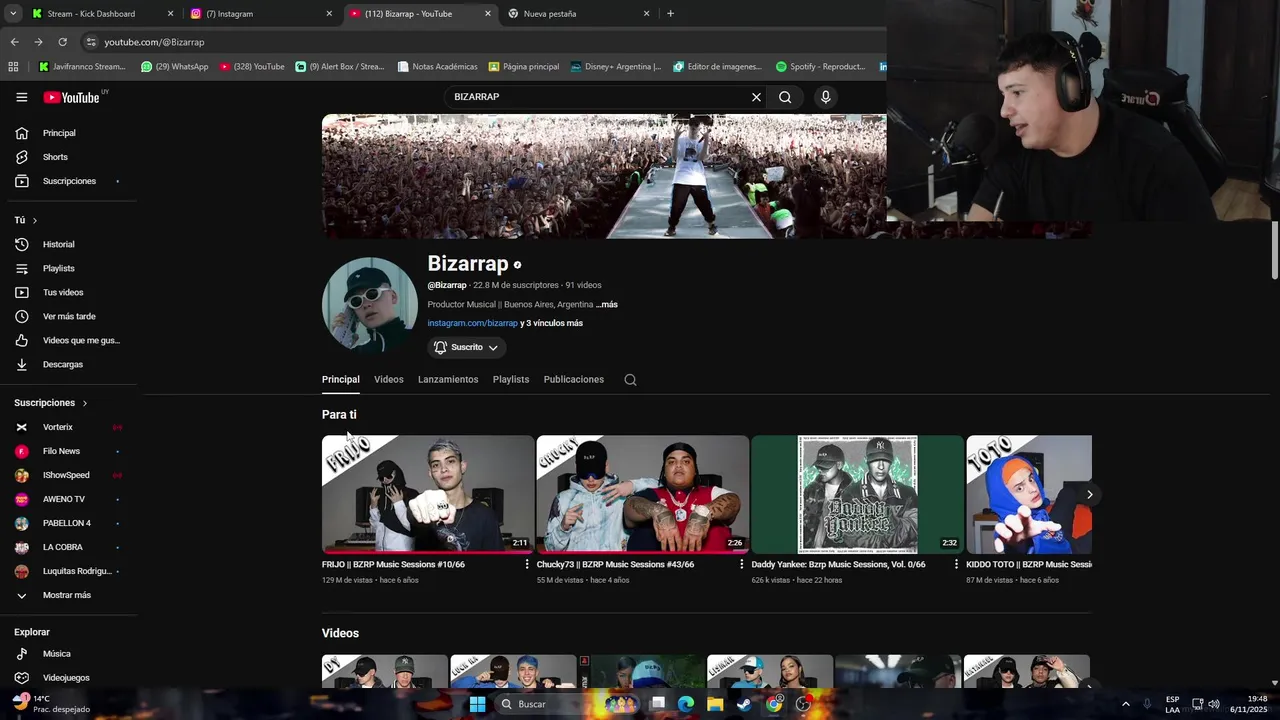
Task: Select the Playlists channel tab
Action: click(511, 380)
